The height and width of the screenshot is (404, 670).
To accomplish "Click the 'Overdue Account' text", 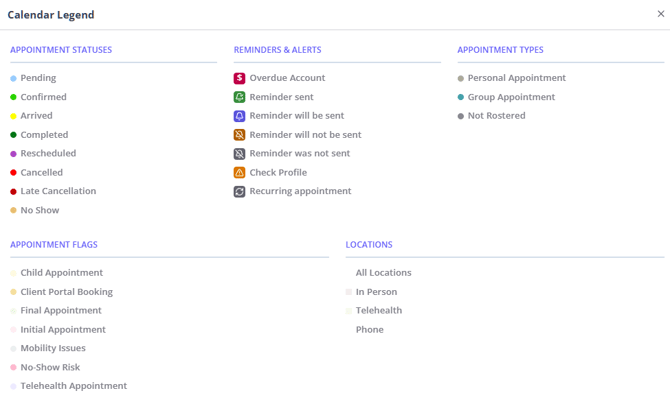I will (287, 78).
